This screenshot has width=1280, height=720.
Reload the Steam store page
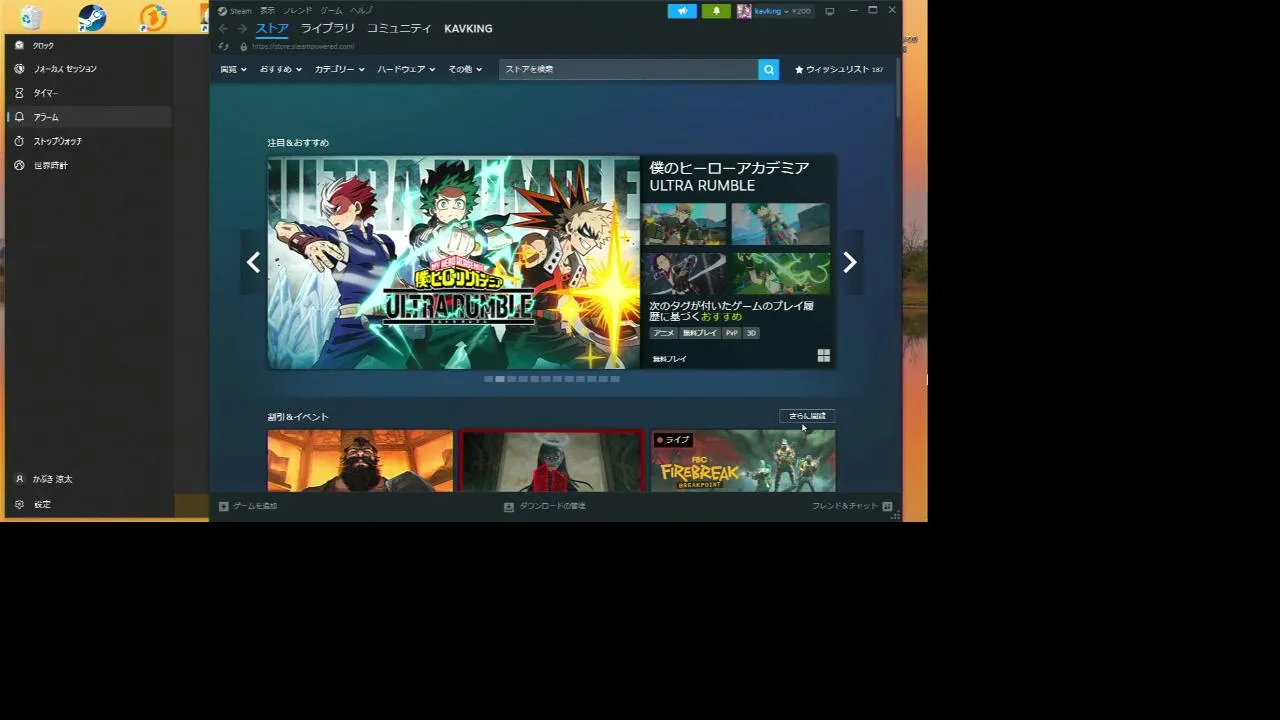(x=224, y=46)
